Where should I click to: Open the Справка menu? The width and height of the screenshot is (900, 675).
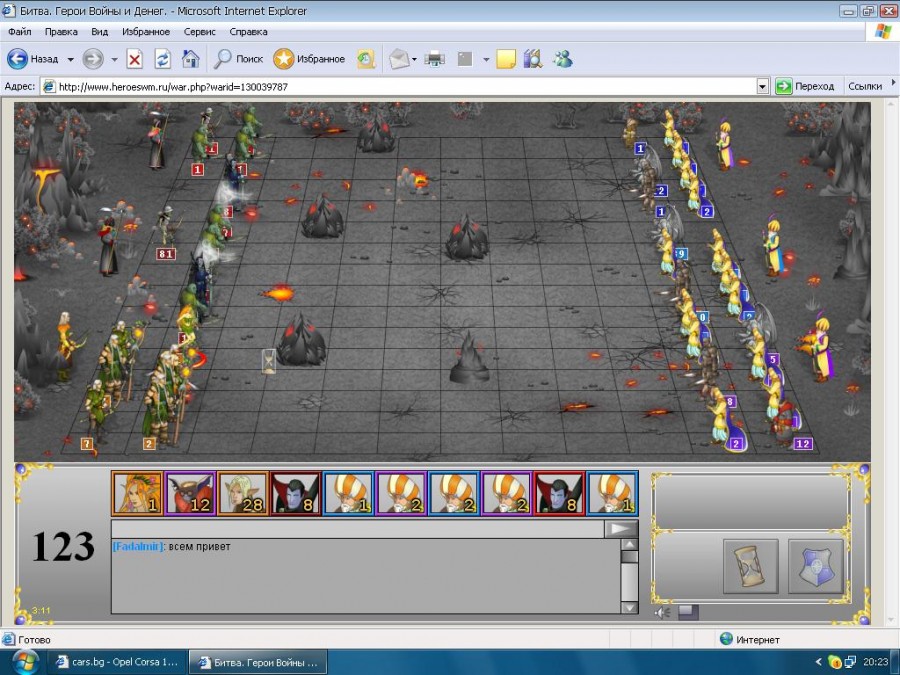248,32
